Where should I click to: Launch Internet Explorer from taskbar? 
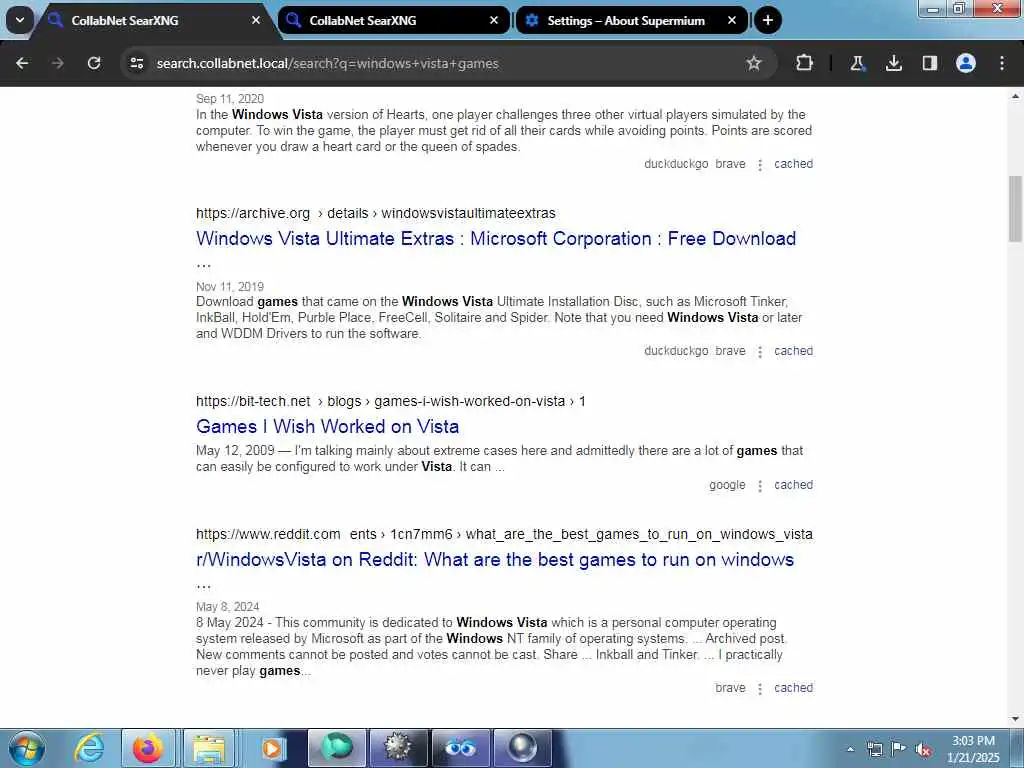[x=89, y=748]
